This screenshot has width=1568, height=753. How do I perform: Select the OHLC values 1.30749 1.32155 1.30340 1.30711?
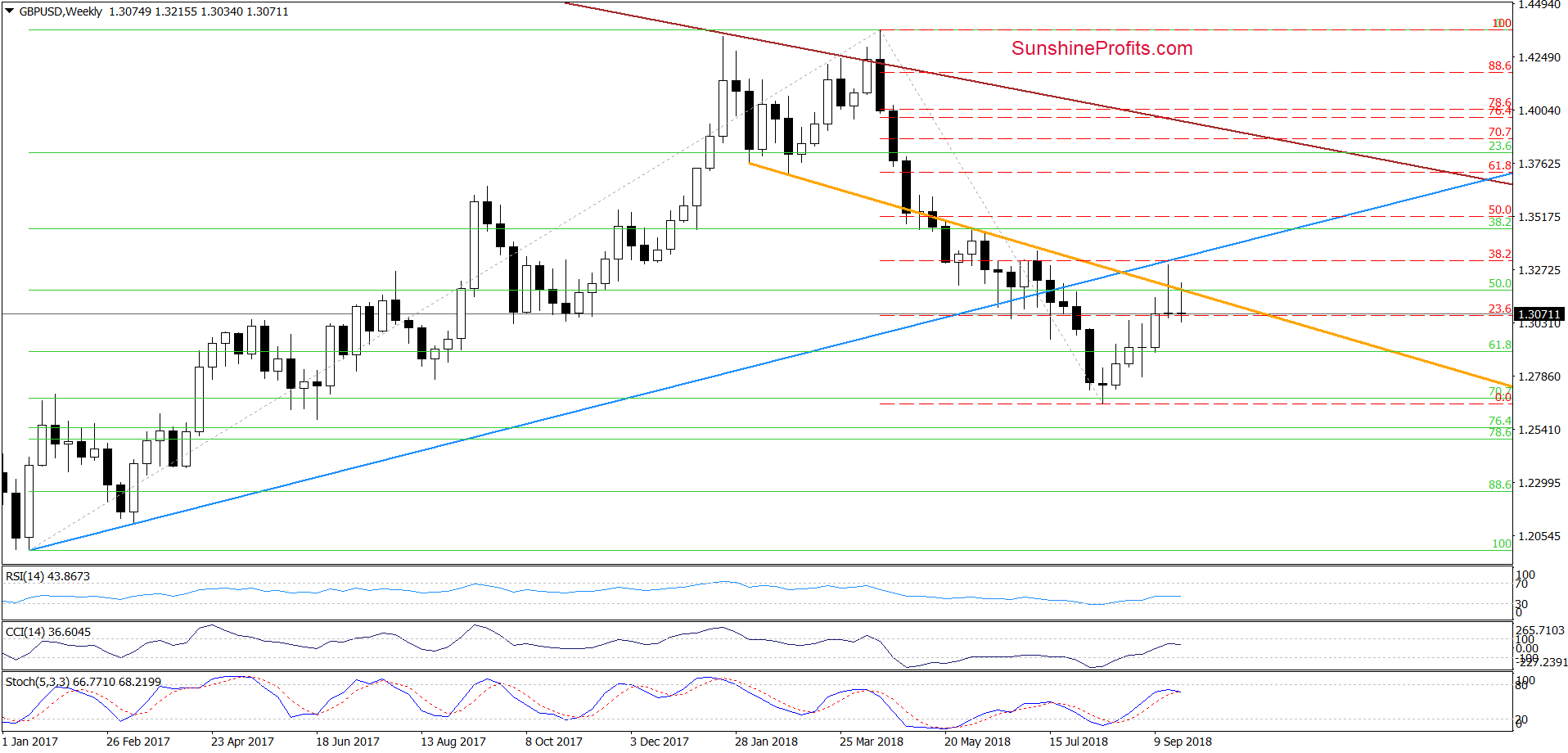(x=199, y=11)
